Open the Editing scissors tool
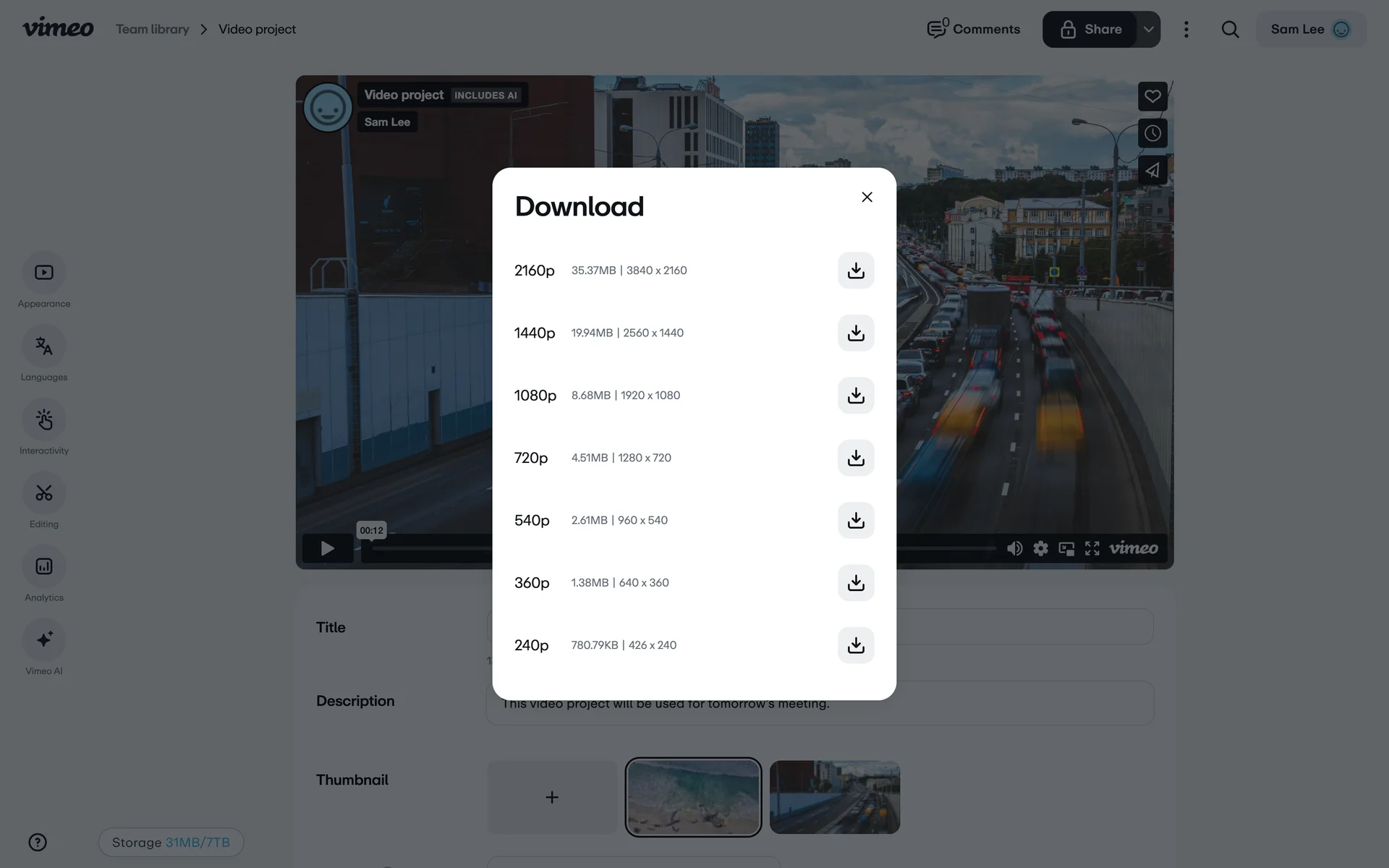This screenshot has height=868, width=1389. tap(44, 493)
